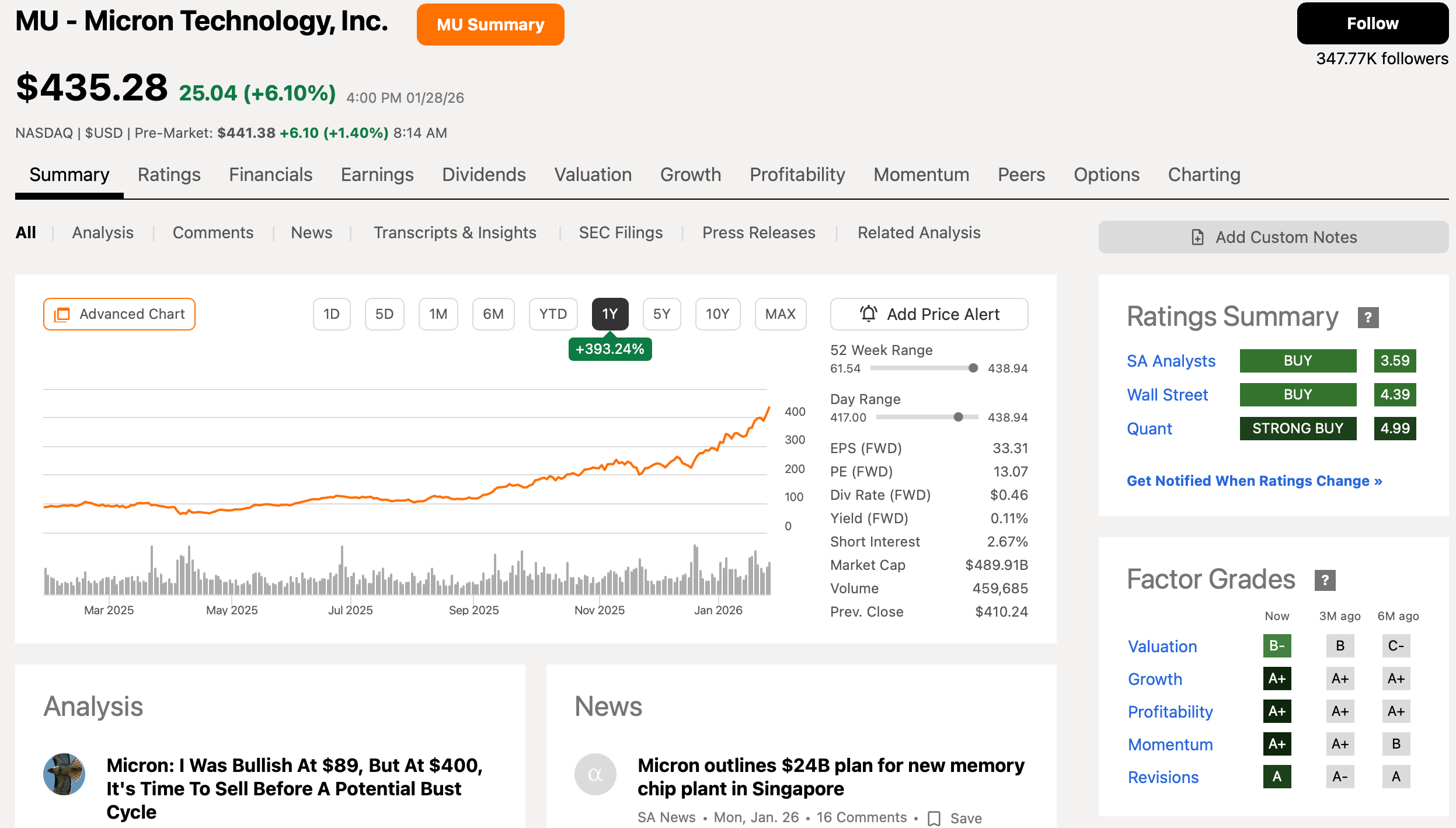Image resolution: width=1456 pixels, height=828 pixels.
Task: Open the Advanced Chart button
Action: pos(119,314)
